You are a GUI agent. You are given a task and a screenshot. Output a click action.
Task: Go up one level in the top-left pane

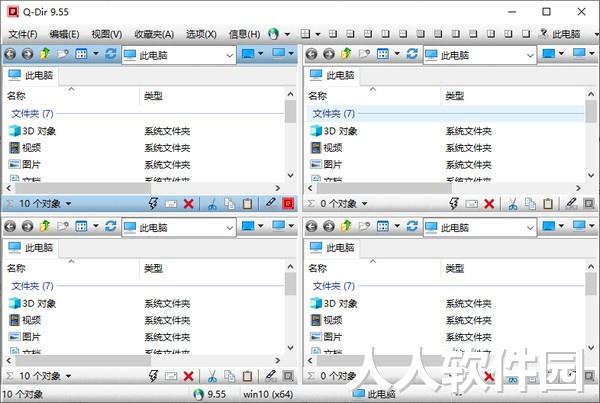45,54
